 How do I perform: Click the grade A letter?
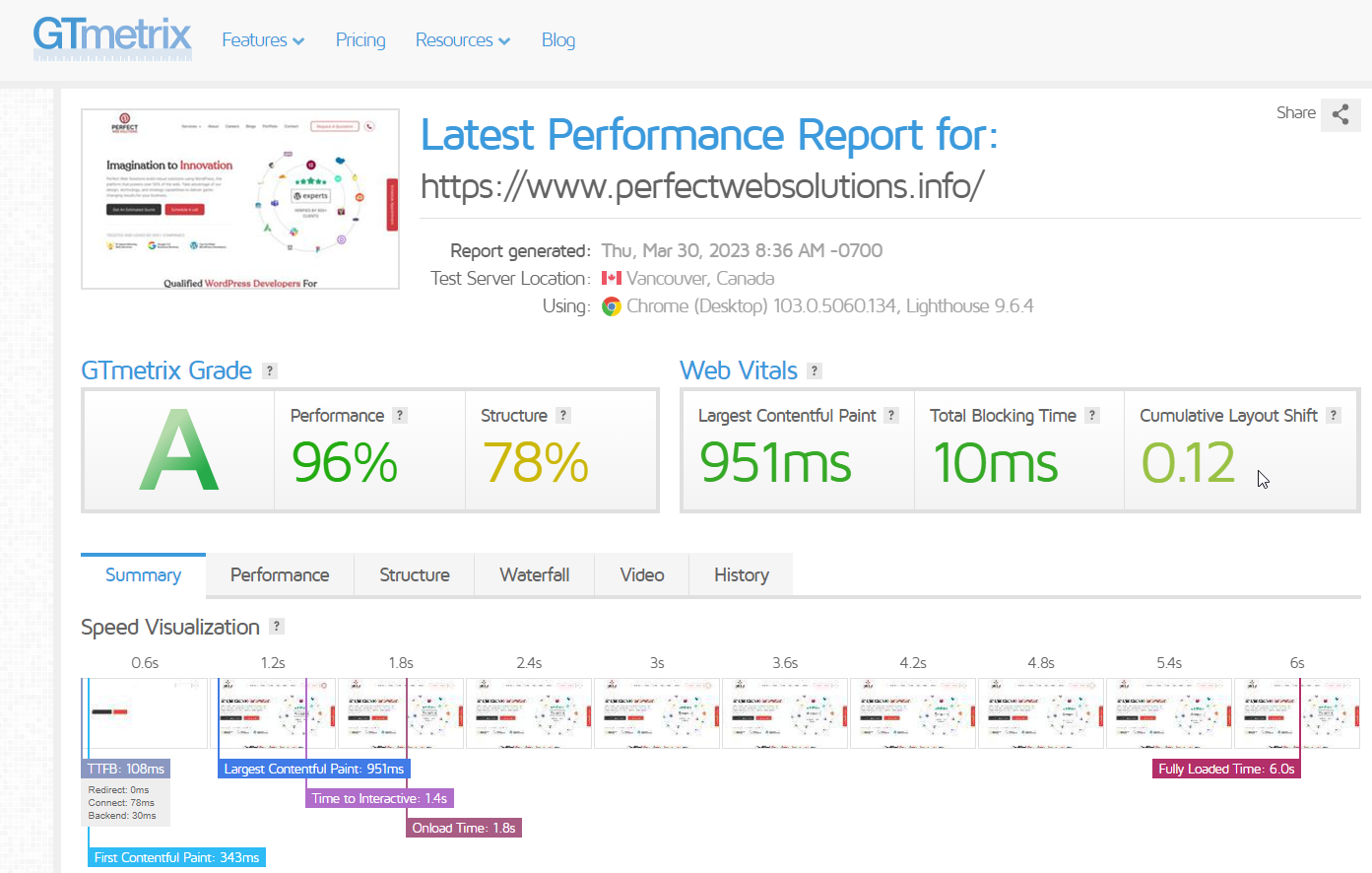178,451
